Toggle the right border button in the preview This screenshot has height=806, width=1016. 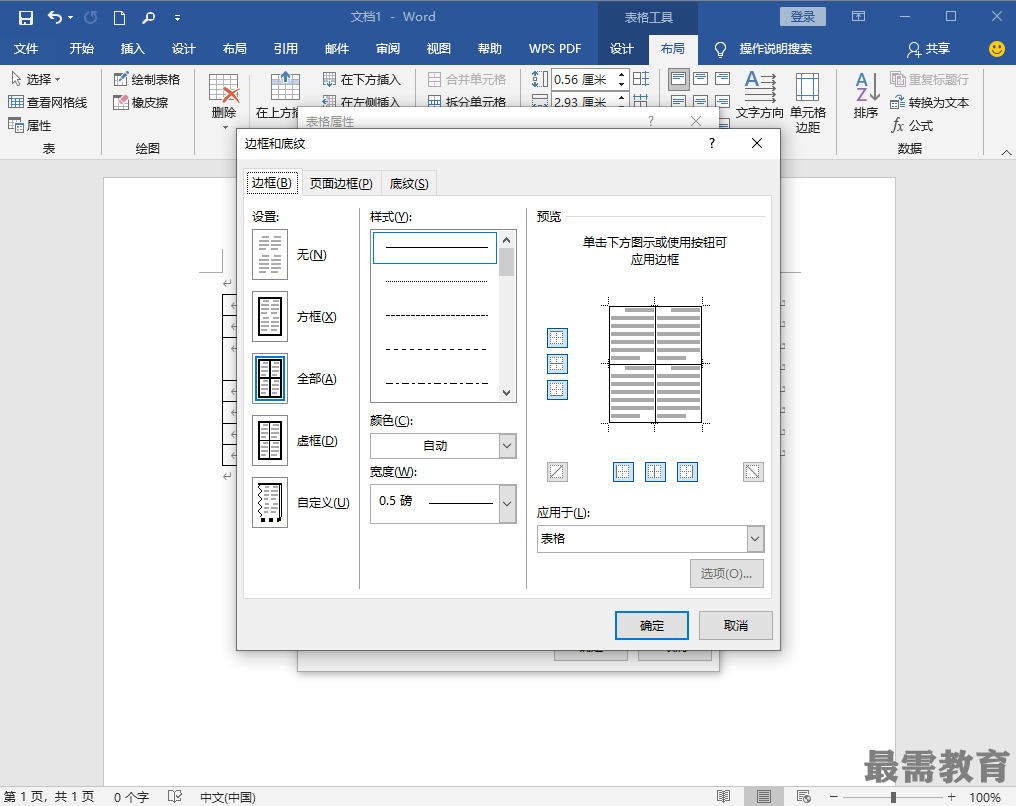pos(687,472)
